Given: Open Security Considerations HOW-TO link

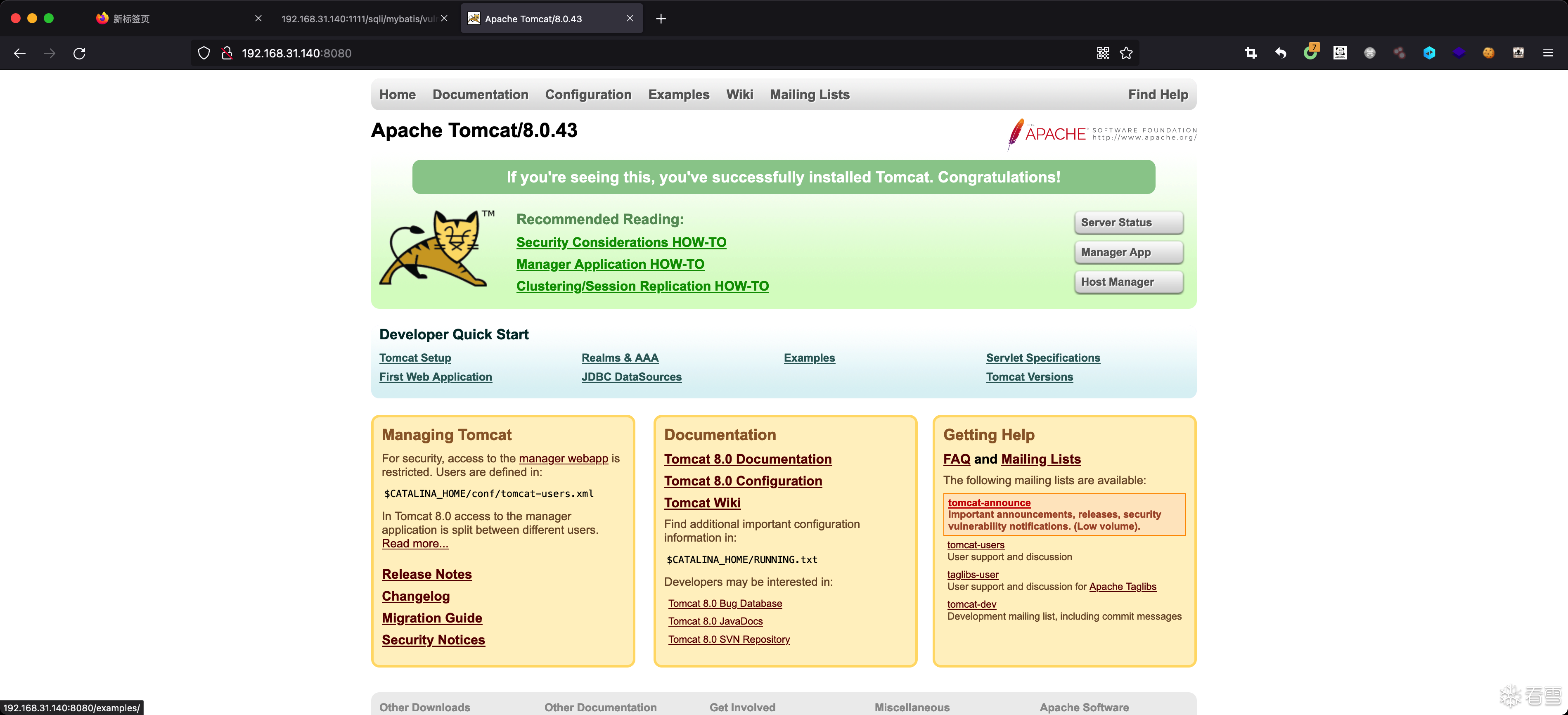Looking at the screenshot, I should point(621,242).
